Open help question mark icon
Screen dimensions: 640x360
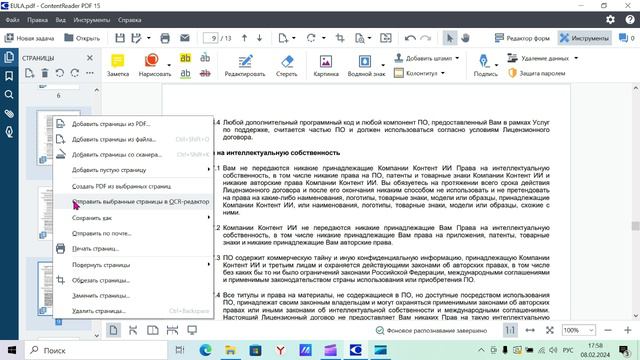(630, 20)
